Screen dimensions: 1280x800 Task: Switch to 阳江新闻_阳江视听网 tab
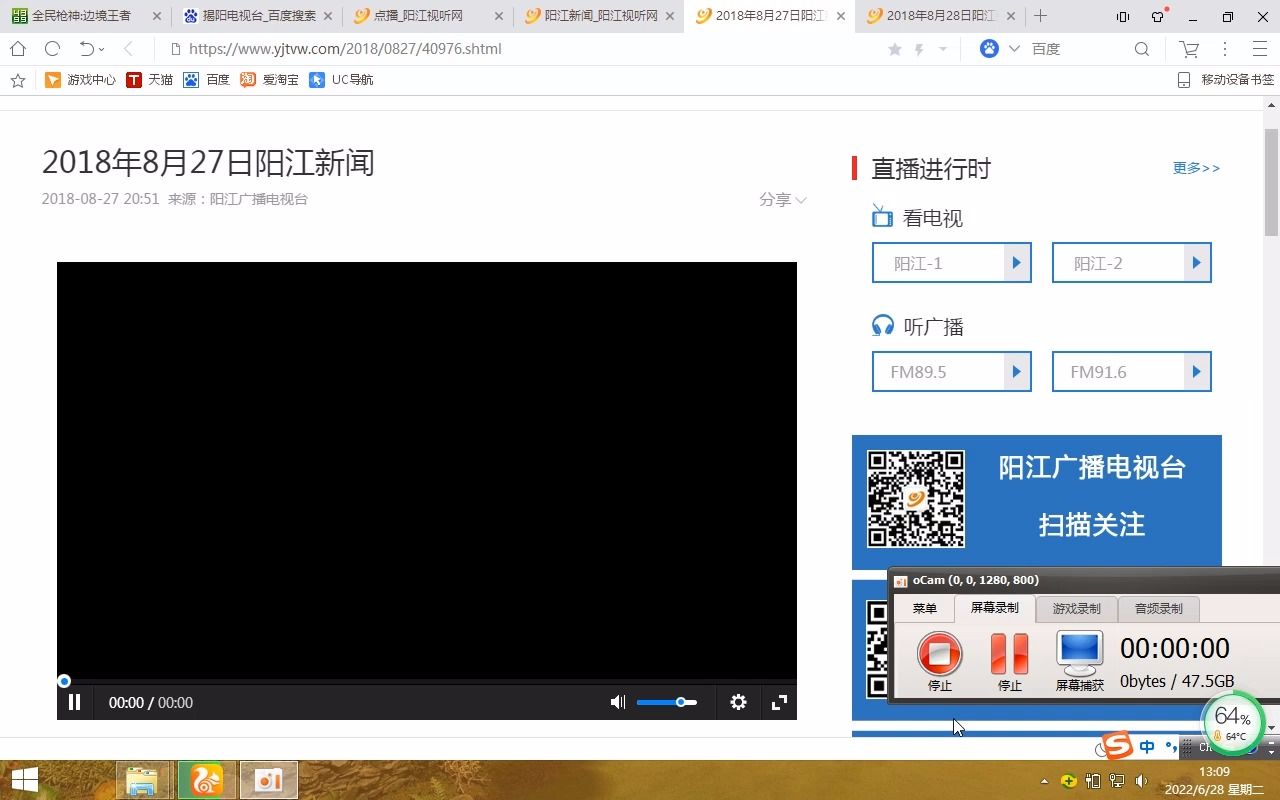click(599, 16)
